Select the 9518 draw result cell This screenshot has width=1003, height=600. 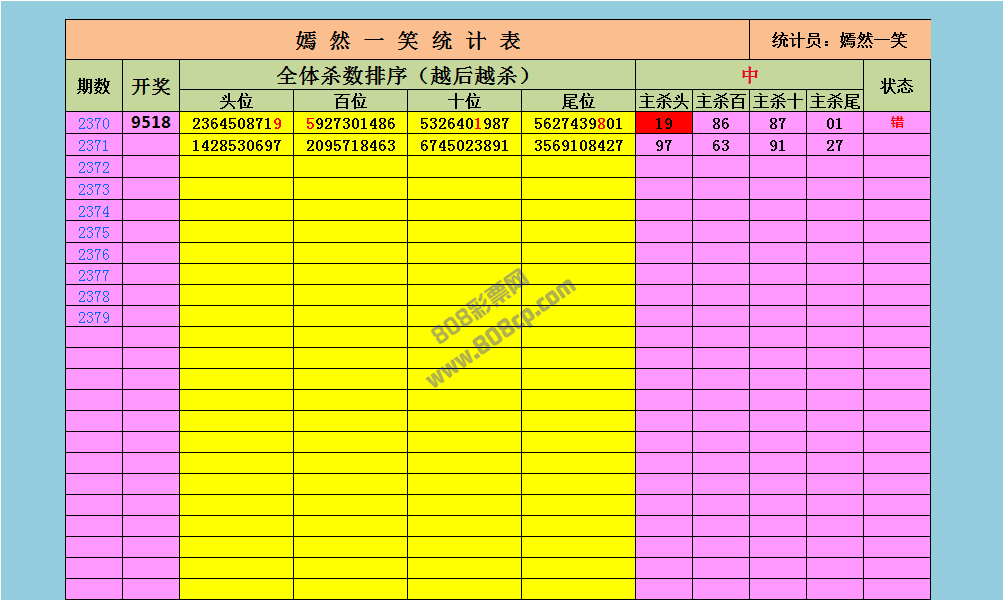151,124
